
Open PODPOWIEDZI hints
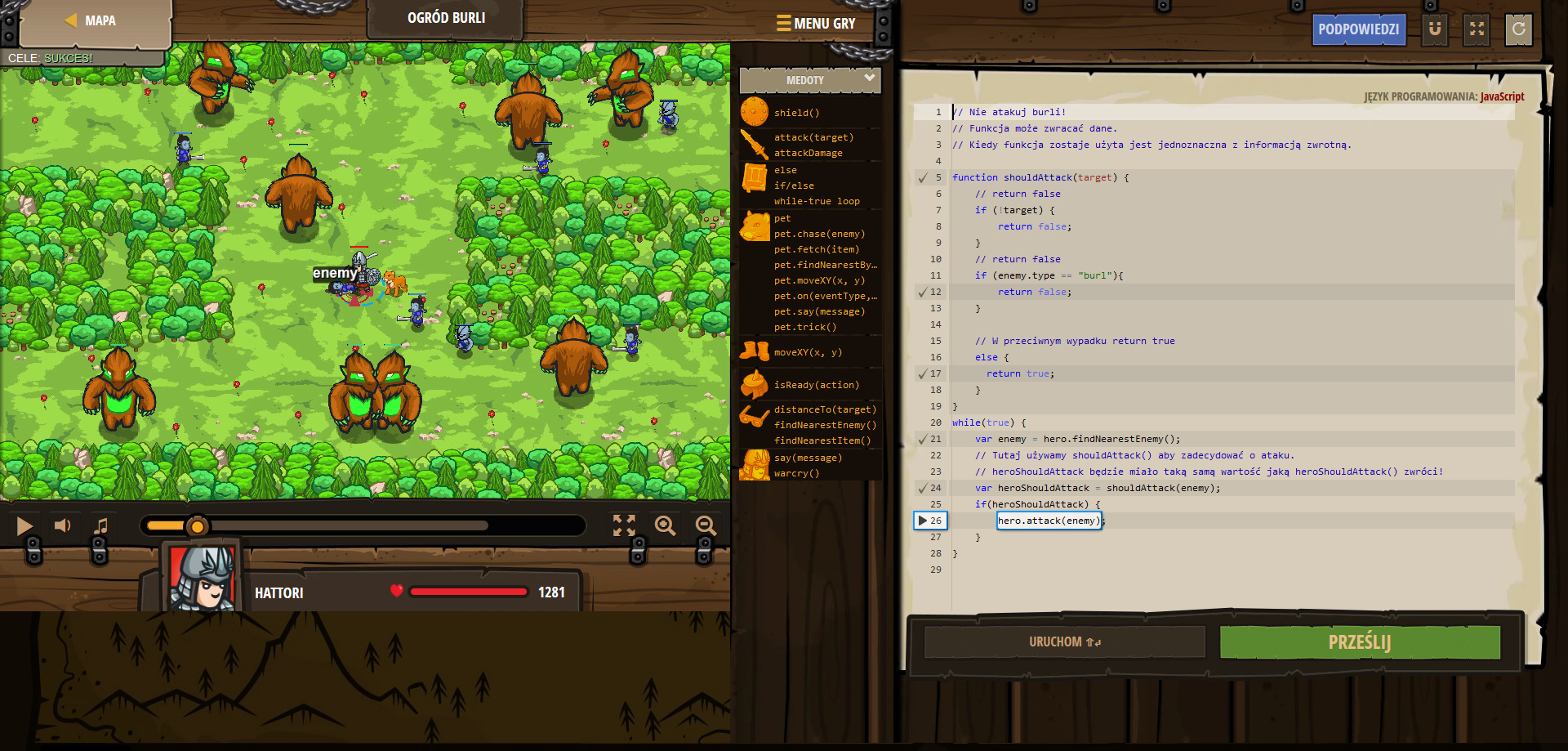1359,29
